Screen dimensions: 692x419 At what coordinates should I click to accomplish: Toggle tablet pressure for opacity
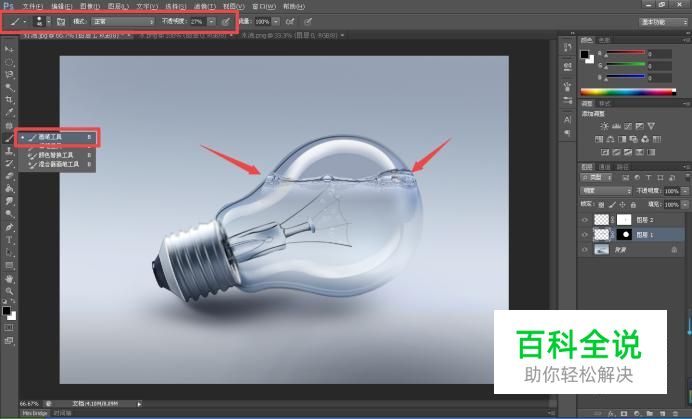tap(226, 22)
